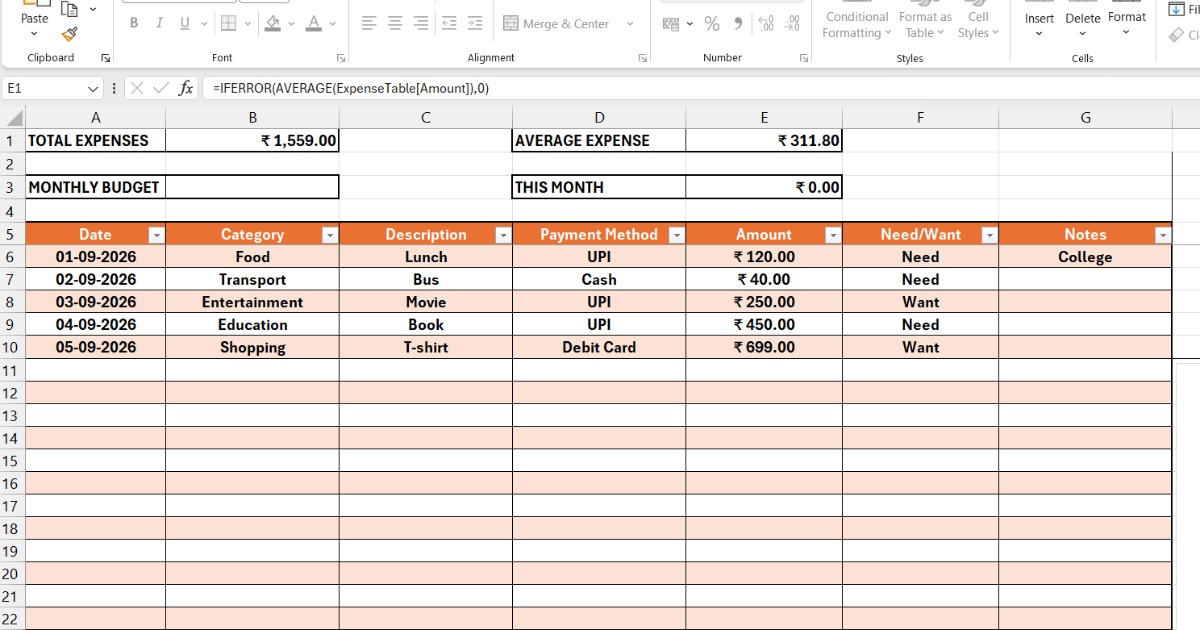Click the Format Painter brush icon
Screen dimensions: 1200x630
pos(69,34)
